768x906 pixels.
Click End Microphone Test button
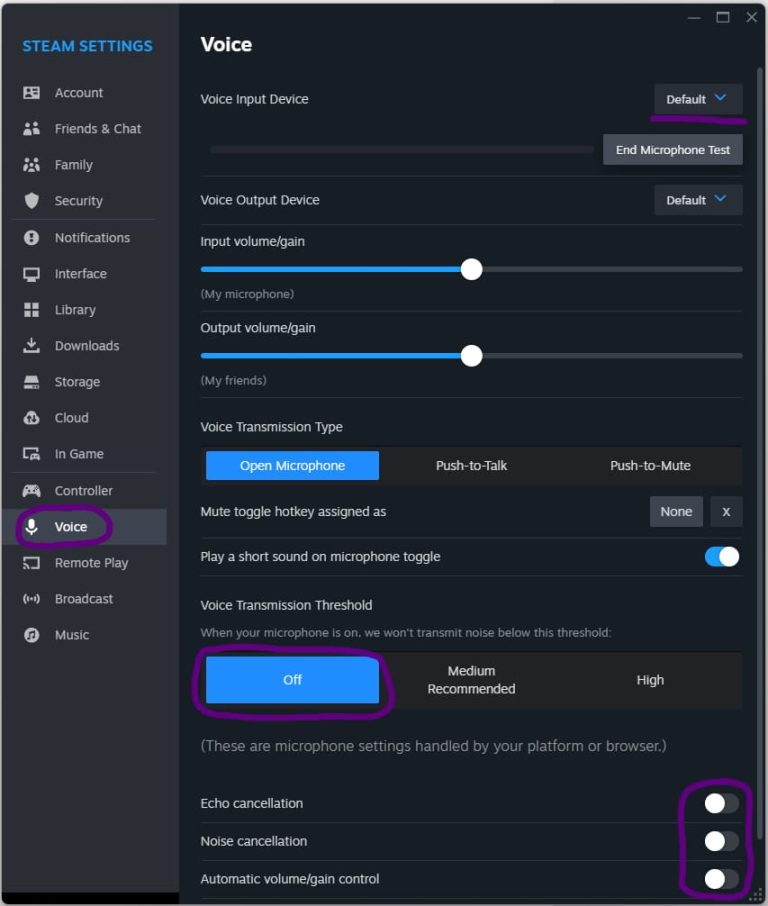tap(673, 150)
